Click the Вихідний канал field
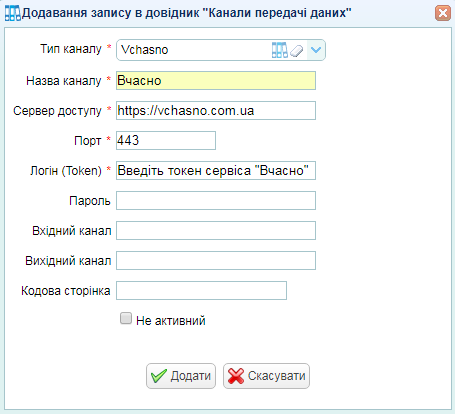Viewport: 455px width, 414px height. [x=216, y=260]
